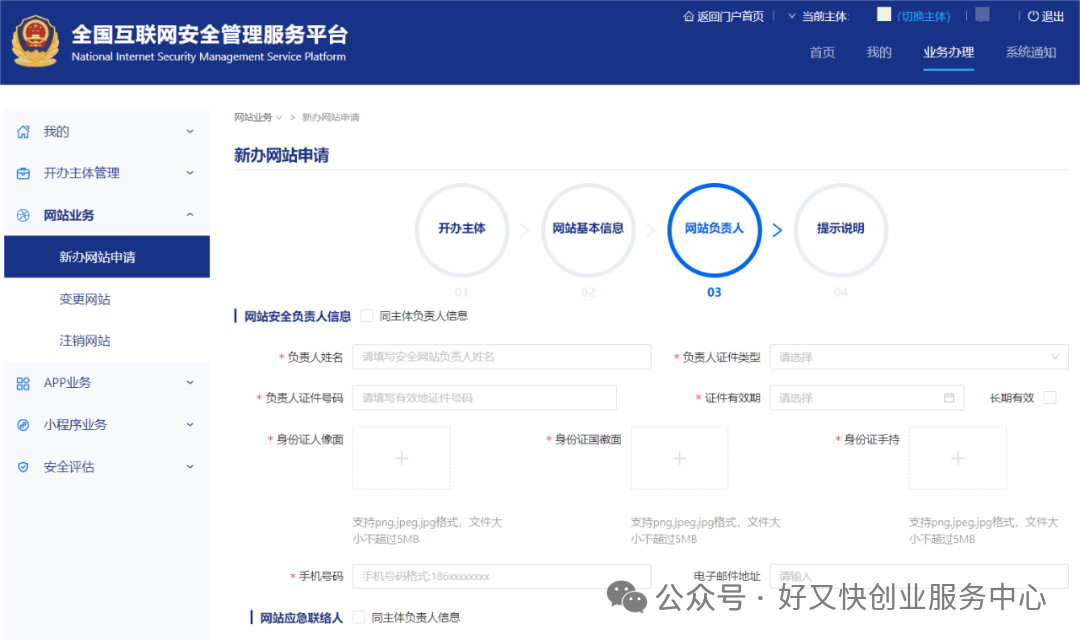Select 新办网站申请 in the sidebar
Screen dimensions: 1080x640
pyautogui.click(x=107, y=257)
